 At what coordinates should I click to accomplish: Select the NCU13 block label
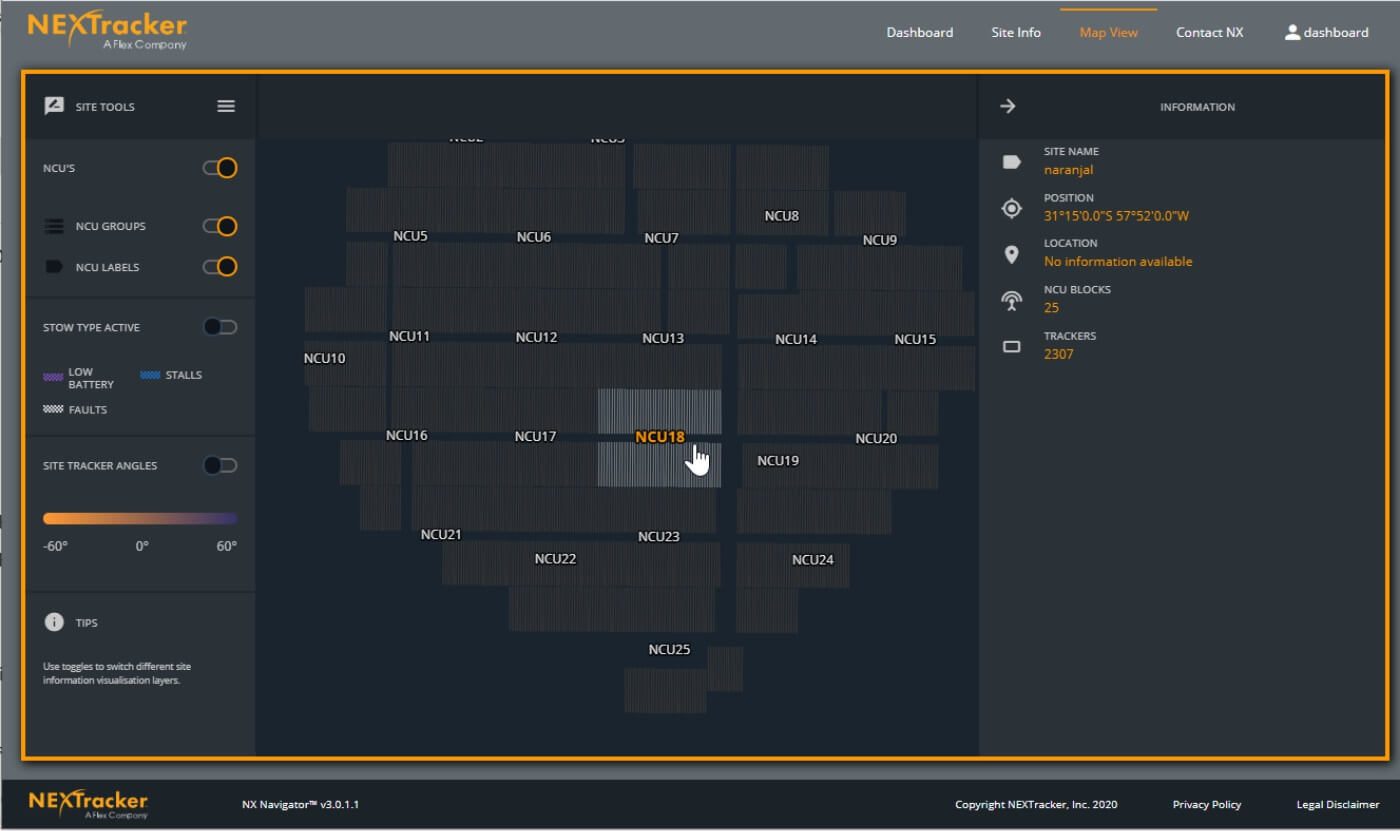pyautogui.click(x=663, y=338)
